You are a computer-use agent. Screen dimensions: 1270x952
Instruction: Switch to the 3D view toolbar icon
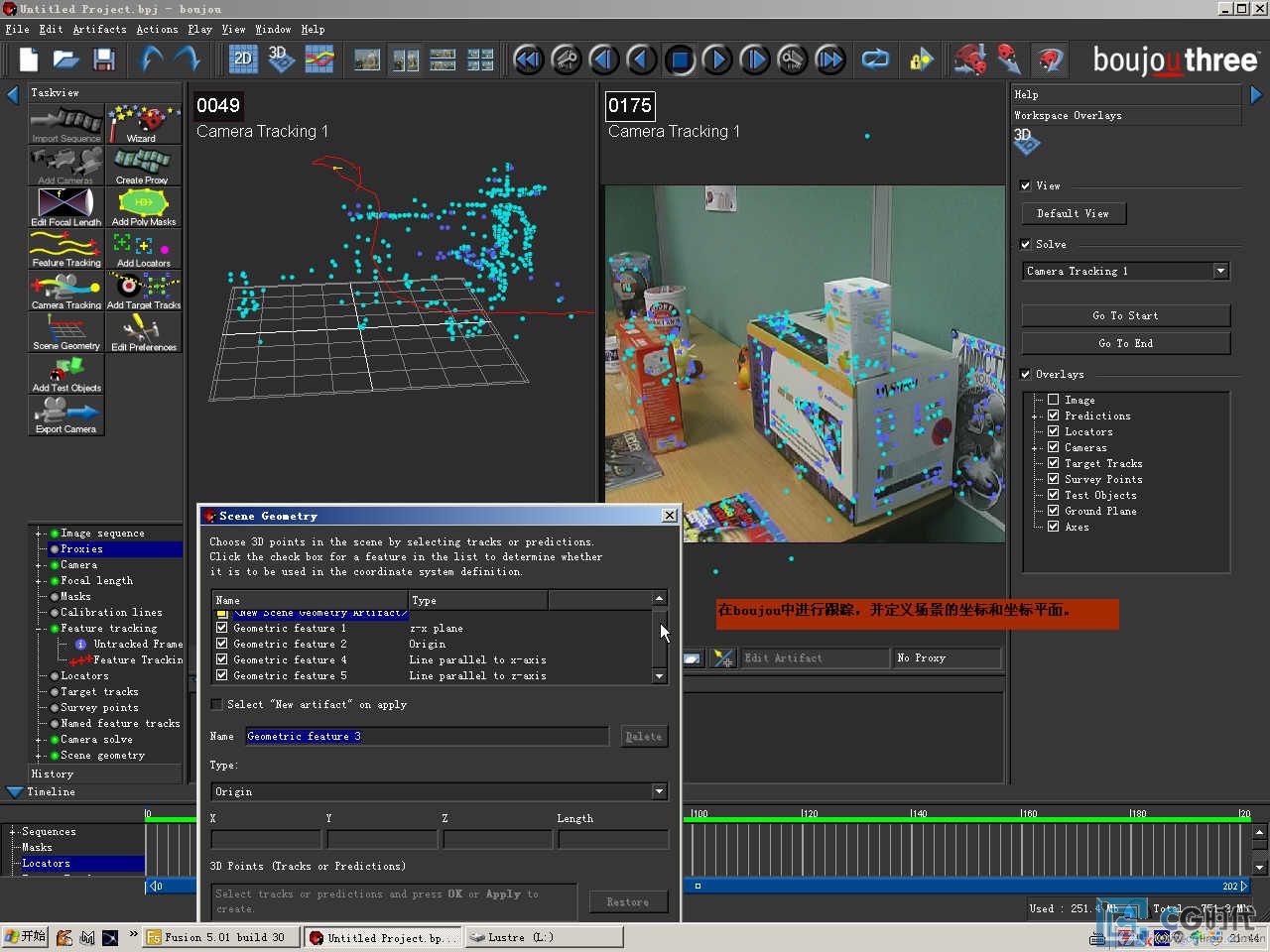tap(281, 59)
